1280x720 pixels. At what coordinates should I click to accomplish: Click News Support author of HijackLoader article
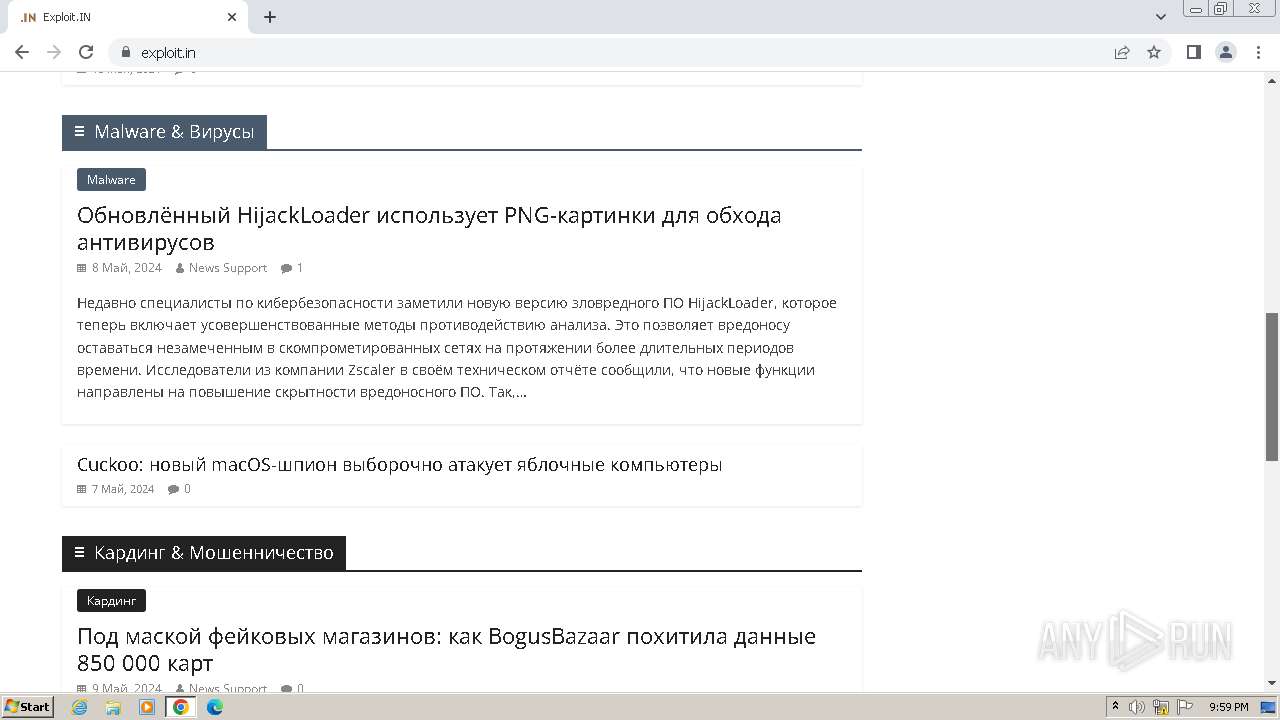[228, 268]
